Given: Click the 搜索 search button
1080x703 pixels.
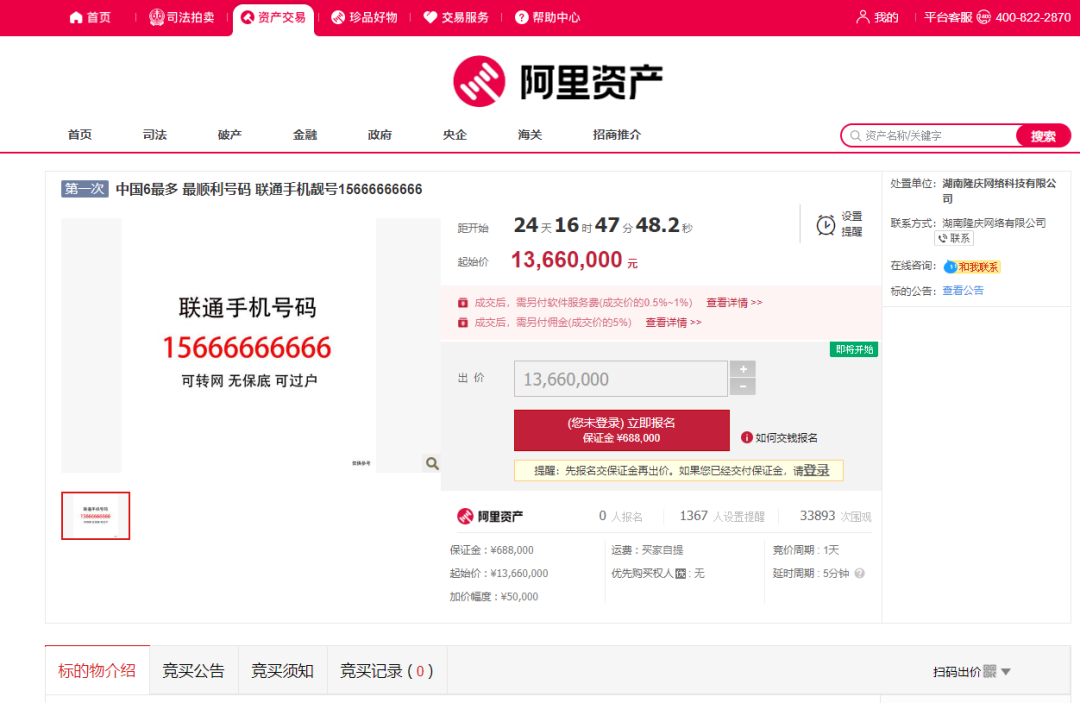Looking at the screenshot, I should [x=1043, y=136].
